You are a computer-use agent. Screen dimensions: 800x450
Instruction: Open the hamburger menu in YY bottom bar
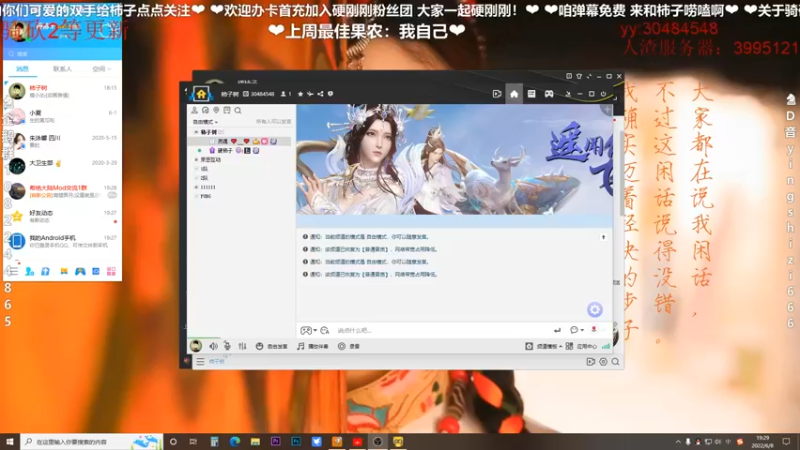tap(201, 361)
